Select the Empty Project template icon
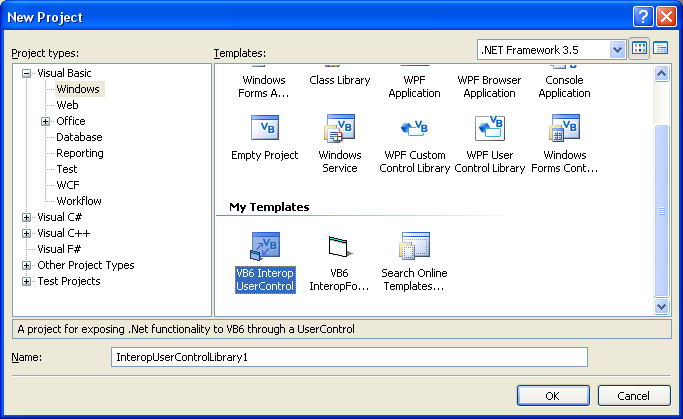This screenshot has height=419, width=683. click(x=265, y=128)
